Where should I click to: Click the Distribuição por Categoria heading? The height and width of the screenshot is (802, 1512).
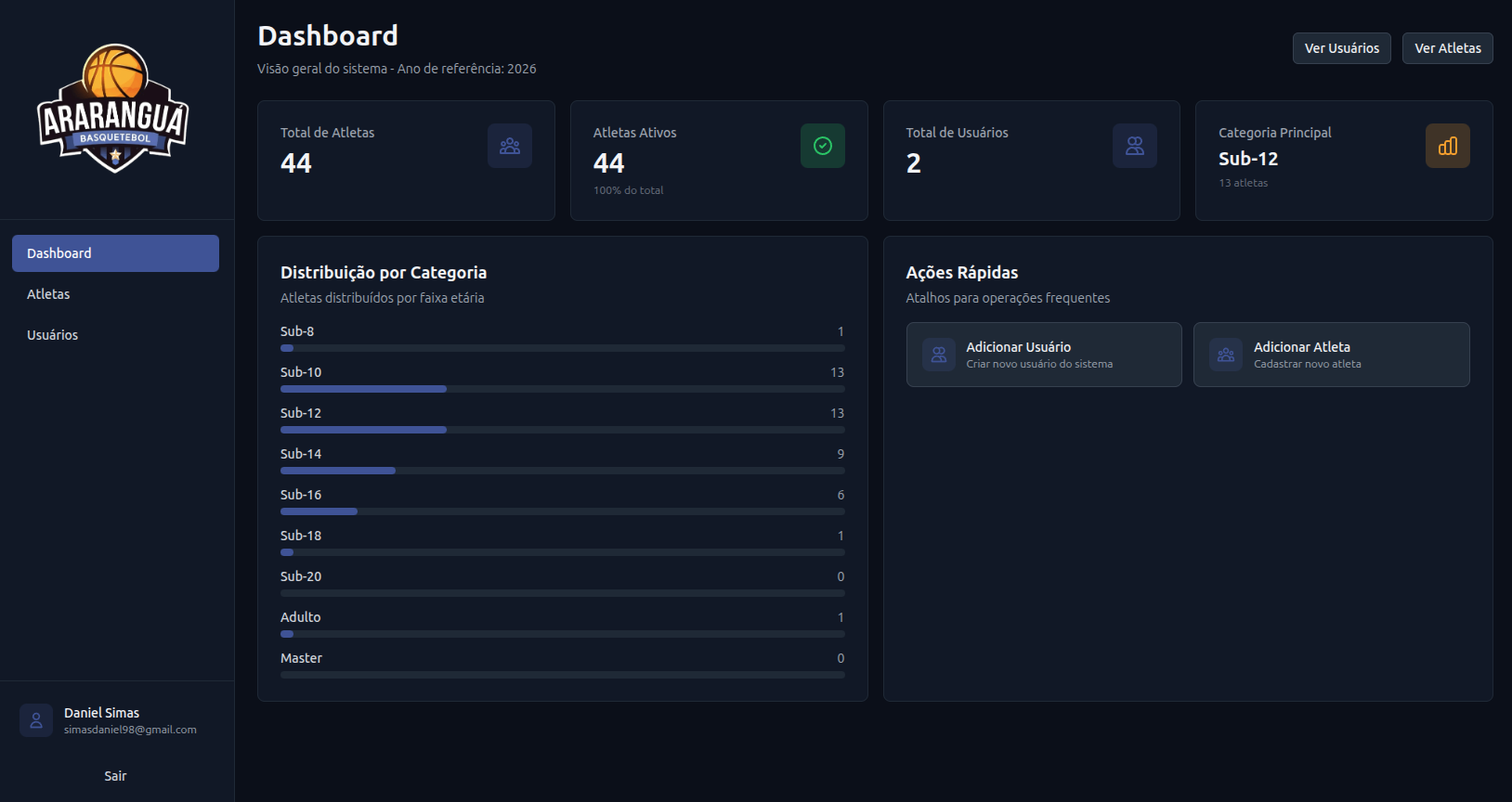[x=384, y=272]
